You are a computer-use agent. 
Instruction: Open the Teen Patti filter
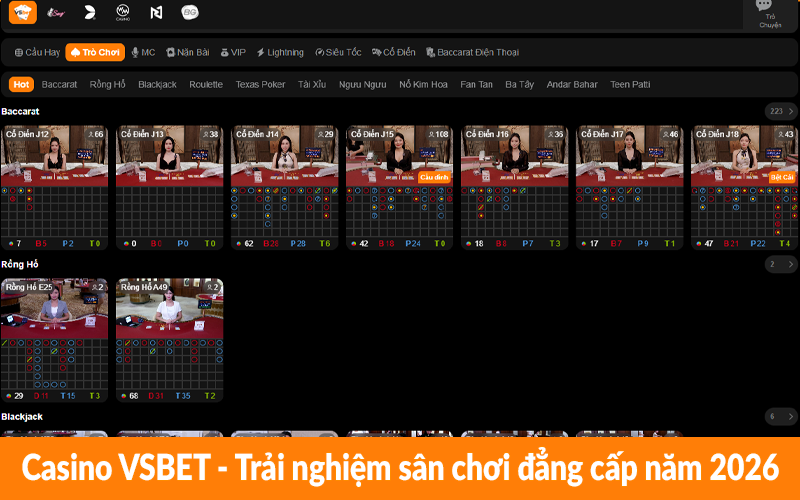tap(630, 84)
